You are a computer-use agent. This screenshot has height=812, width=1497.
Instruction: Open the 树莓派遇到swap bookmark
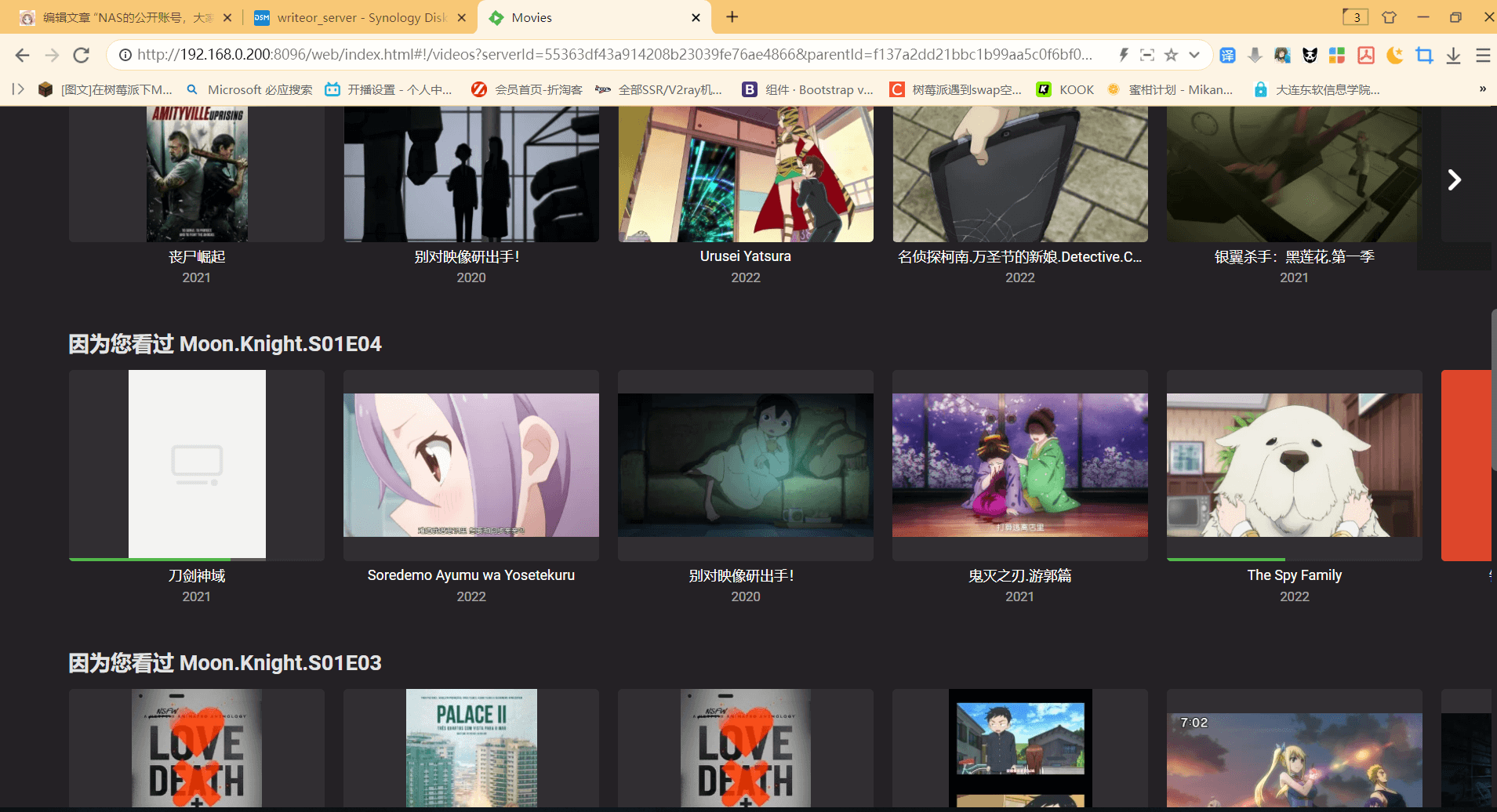tap(955, 89)
